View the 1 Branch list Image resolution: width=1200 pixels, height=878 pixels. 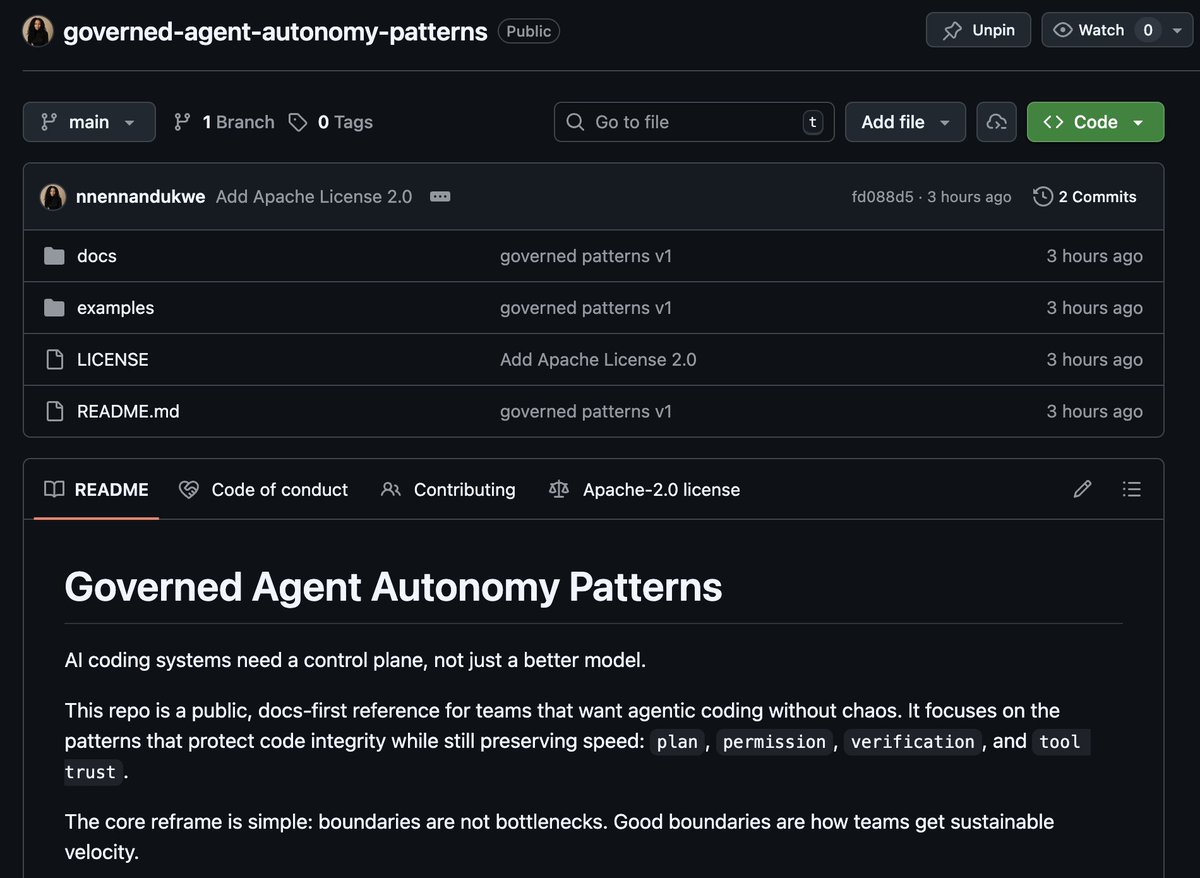224,122
